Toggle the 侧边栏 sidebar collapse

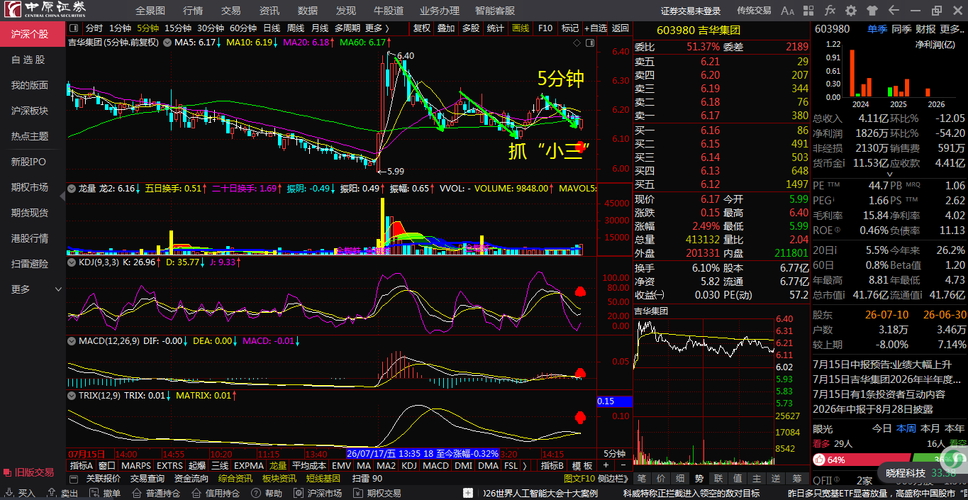click(614, 478)
